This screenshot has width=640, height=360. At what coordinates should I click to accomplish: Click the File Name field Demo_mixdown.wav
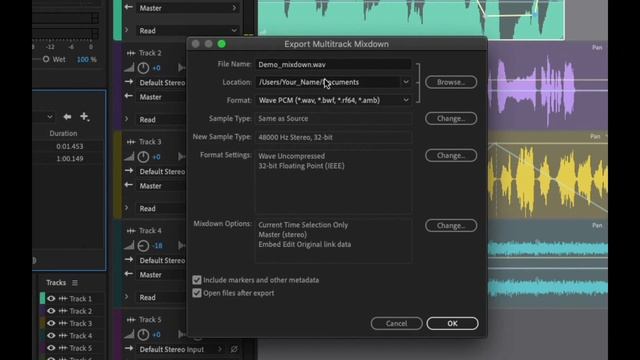tap(333, 64)
